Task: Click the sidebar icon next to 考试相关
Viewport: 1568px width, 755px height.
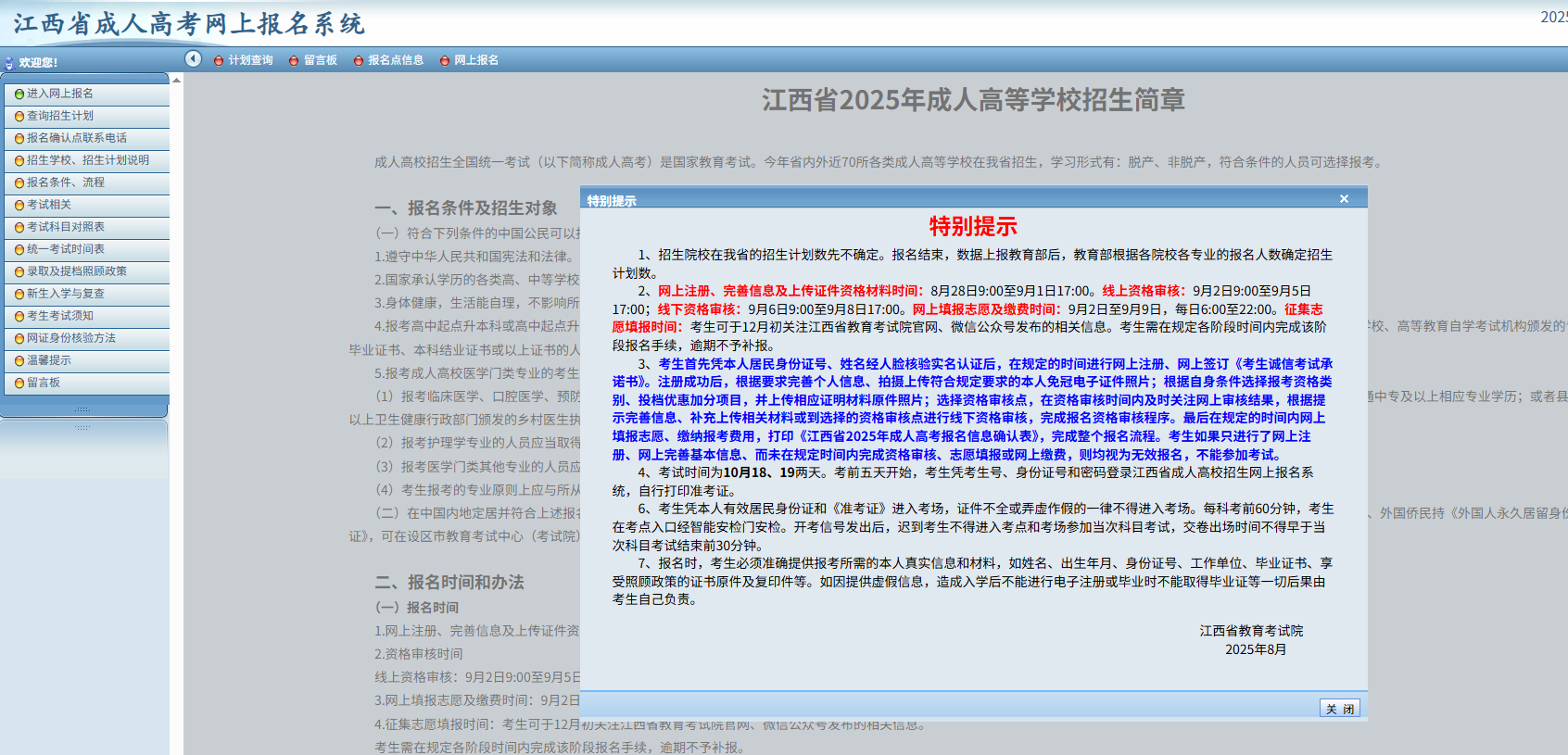Action: click(x=19, y=206)
